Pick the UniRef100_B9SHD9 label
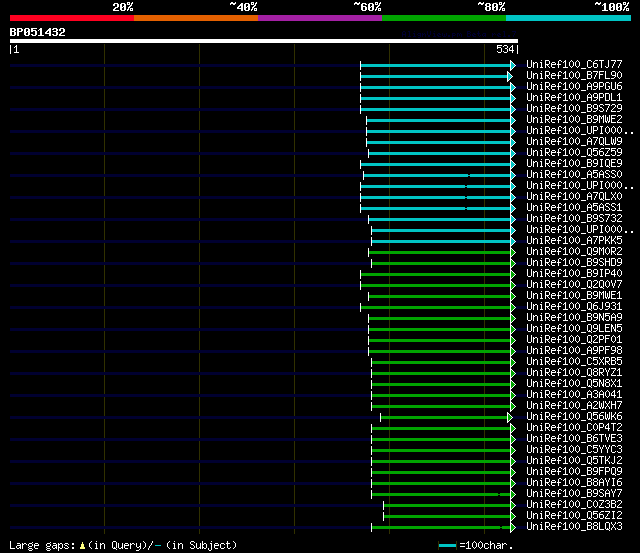Viewport: 640px width, 553px height. click(574, 263)
